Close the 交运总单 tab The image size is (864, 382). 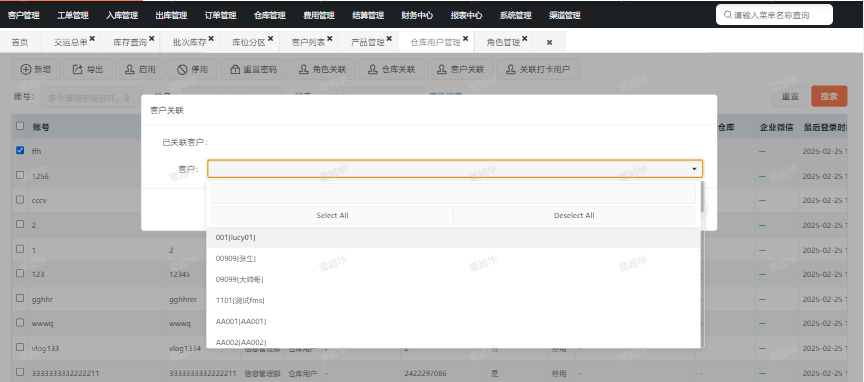(92, 39)
